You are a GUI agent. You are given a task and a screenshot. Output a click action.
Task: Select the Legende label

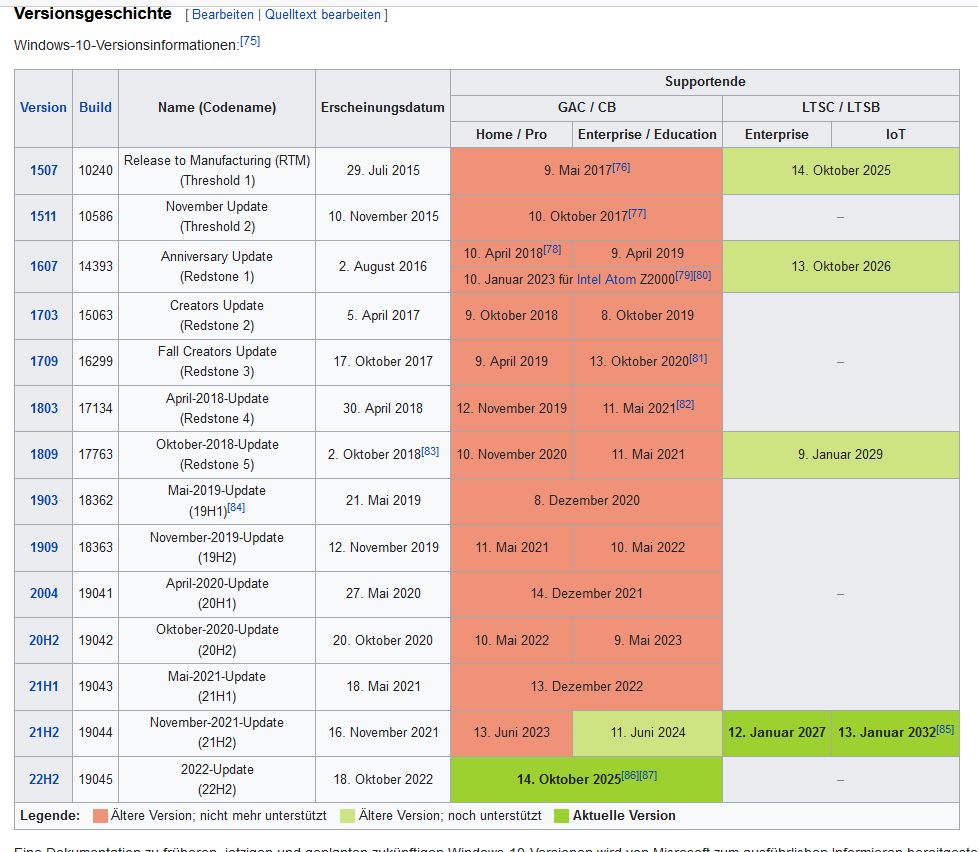tap(50, 816)
